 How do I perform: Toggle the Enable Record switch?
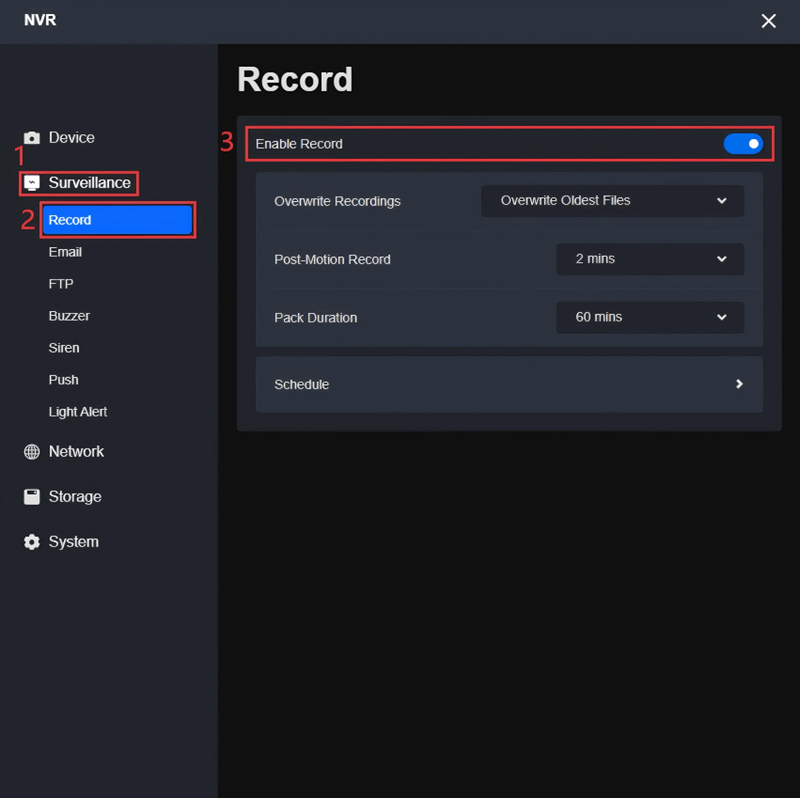point(743,144)
